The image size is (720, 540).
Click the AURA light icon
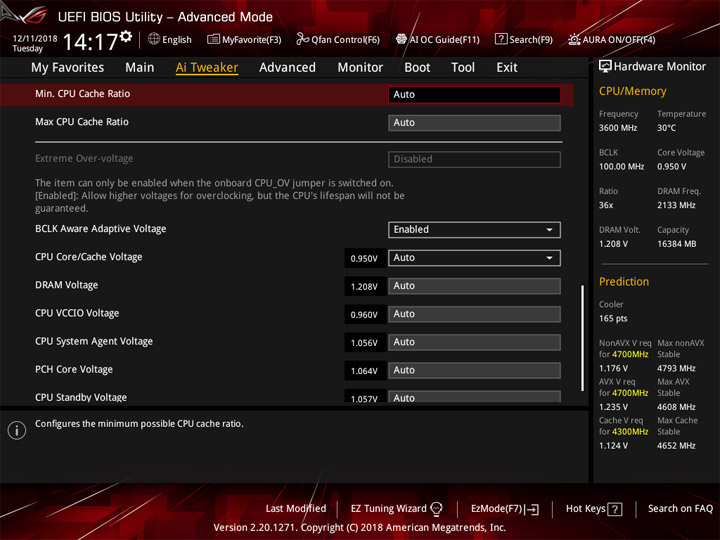tap(574, 39)
